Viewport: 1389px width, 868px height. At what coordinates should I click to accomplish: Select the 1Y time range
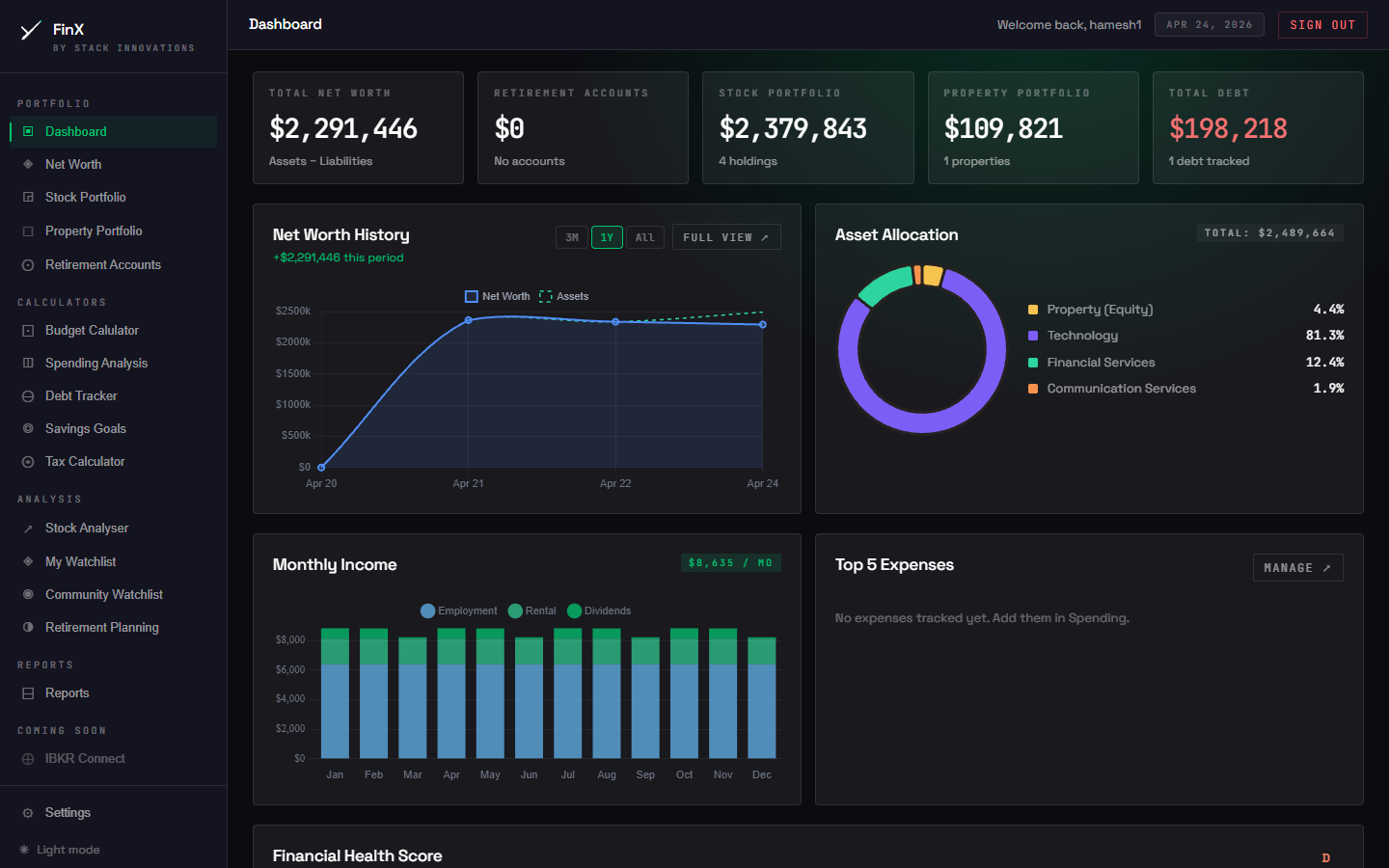click(x=607, y=237)
